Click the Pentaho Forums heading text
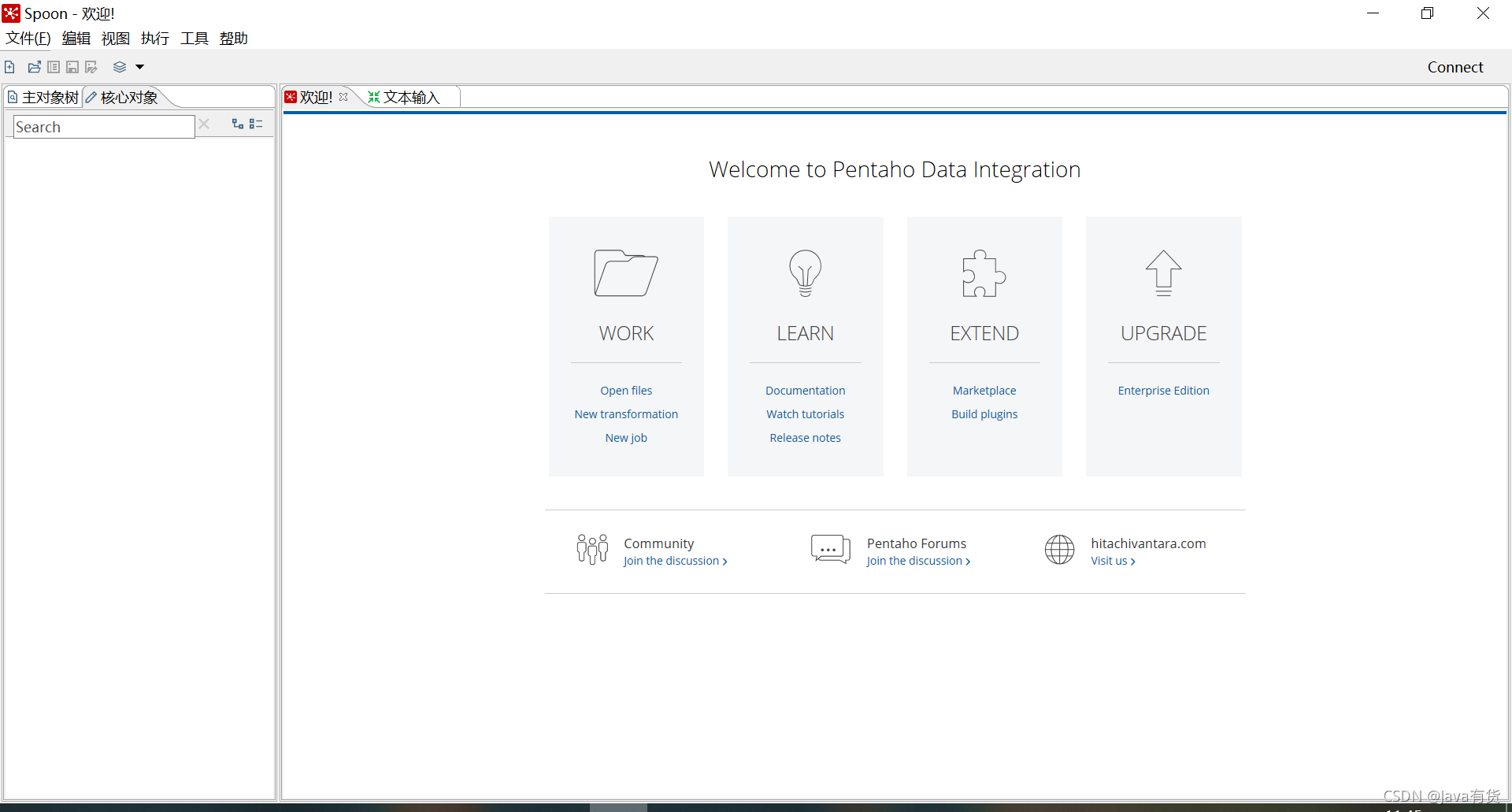1512x812 pixels. tap(917, 543)
